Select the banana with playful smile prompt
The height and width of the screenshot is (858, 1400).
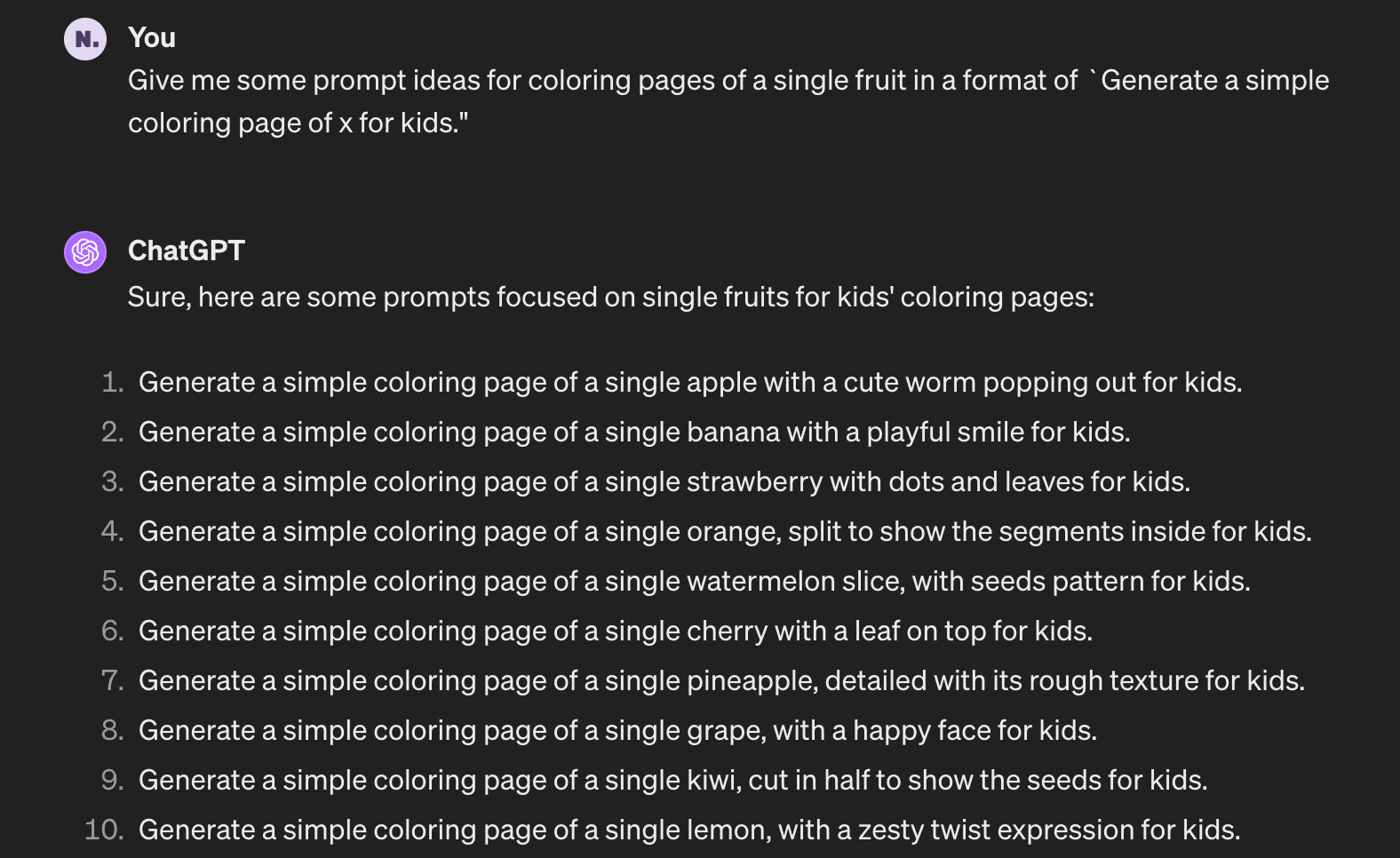[634, 432]
